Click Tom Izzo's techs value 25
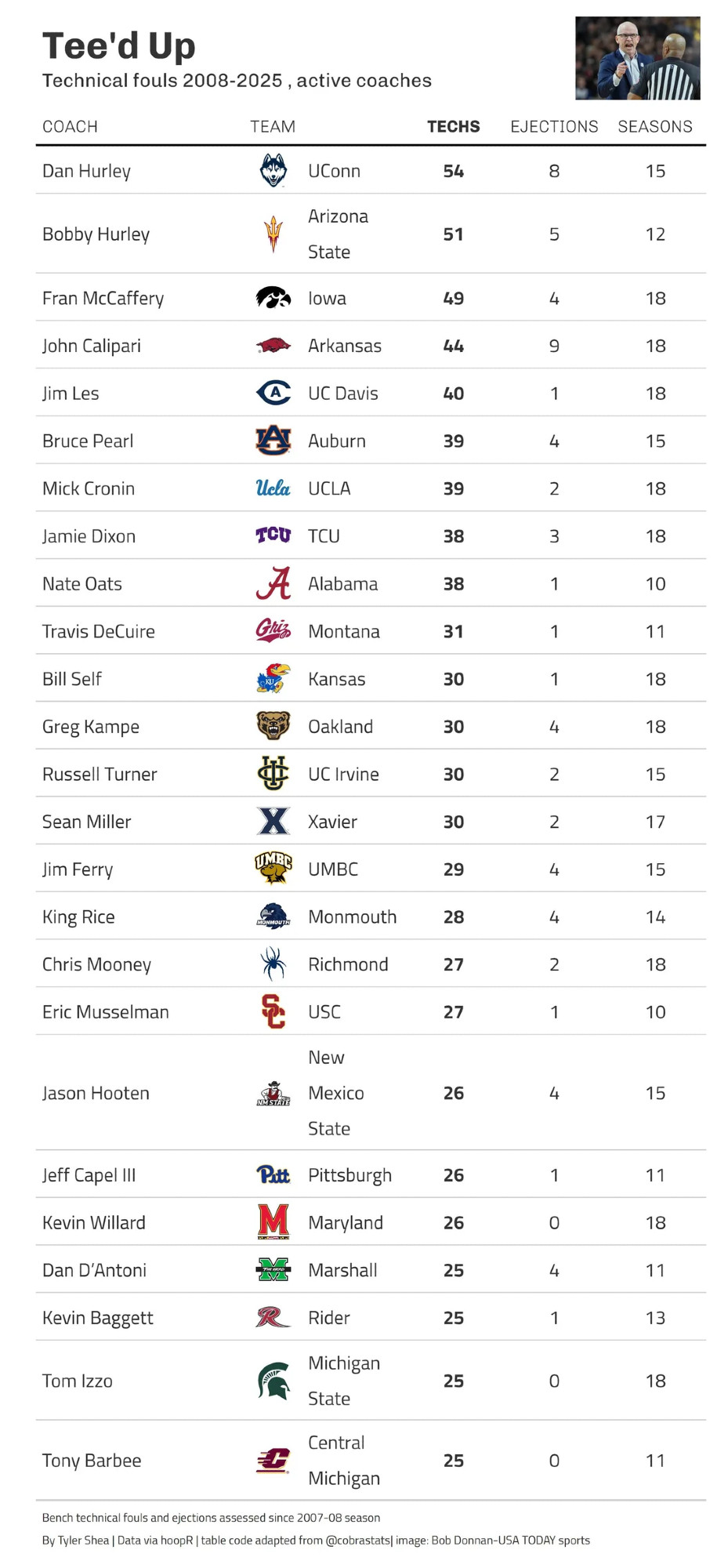 click(453, 1381)
